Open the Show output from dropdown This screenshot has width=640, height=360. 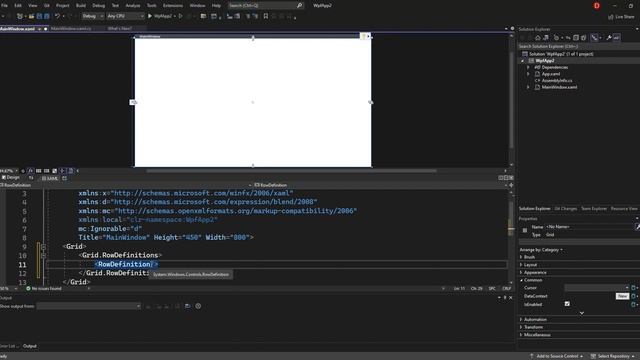pos(89,306)
